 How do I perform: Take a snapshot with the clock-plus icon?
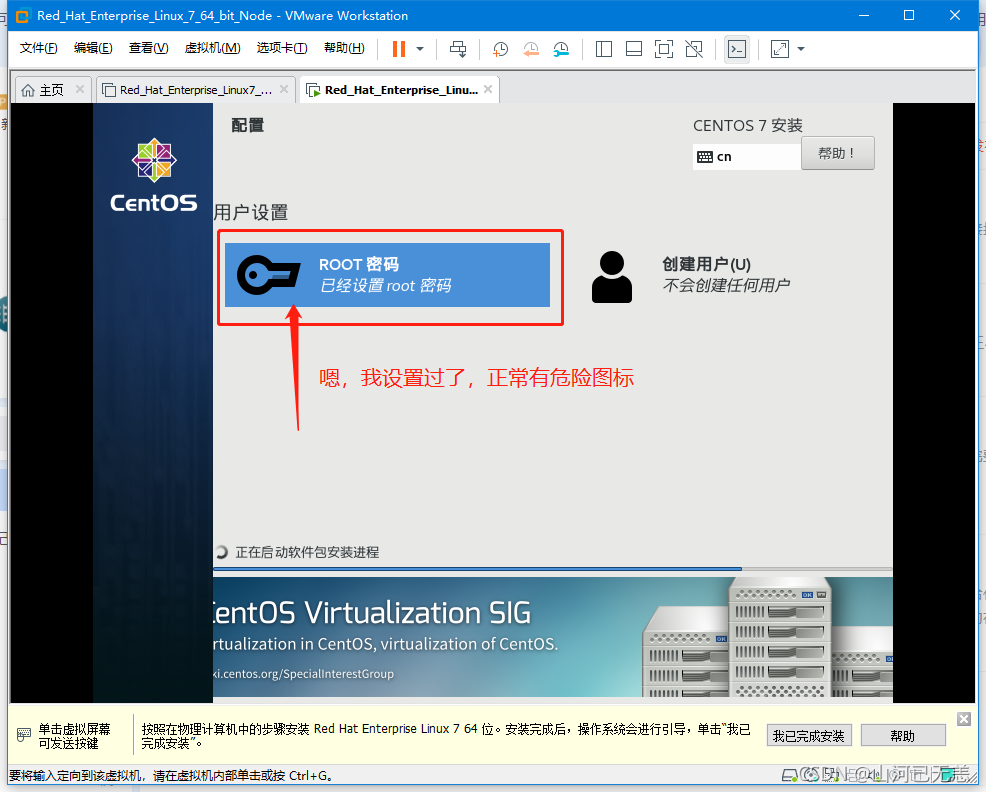coord(501,49)
